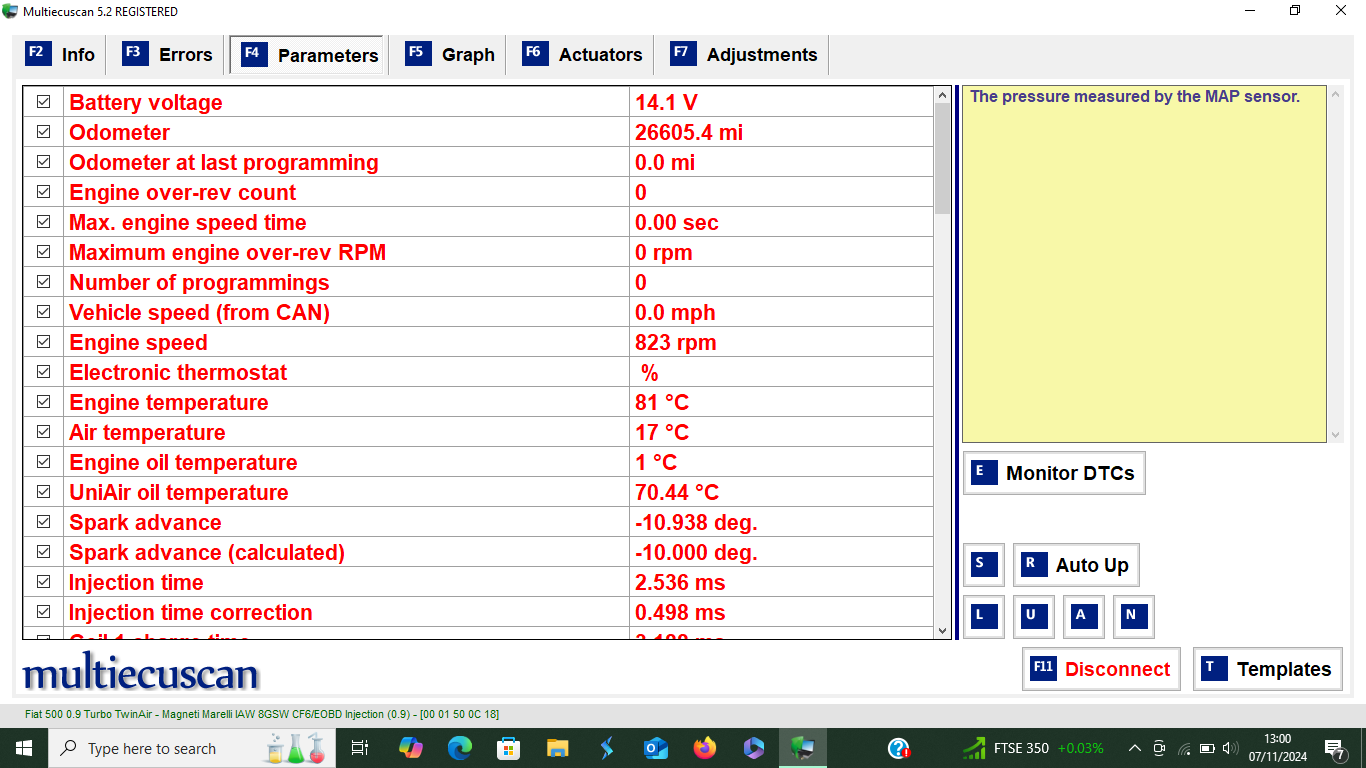Screen dimensions: 1366x768
Task: Toggle Maximum engine over-rev RPM checkbox
Action: click(43, 252)
